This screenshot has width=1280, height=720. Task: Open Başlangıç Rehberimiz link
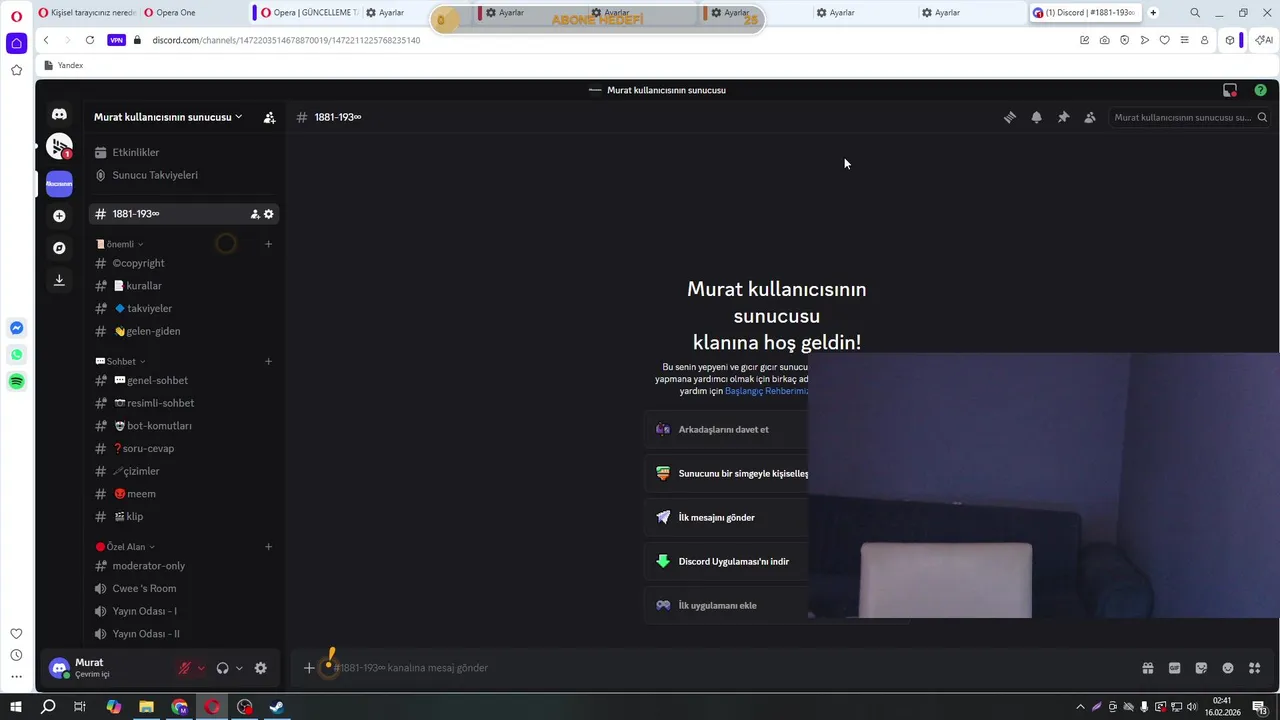point(766,391)
